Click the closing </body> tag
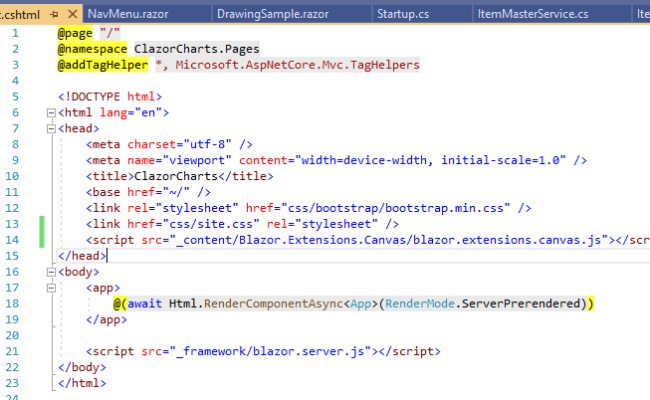Screen dimensions: 650x400 (82, 367)
